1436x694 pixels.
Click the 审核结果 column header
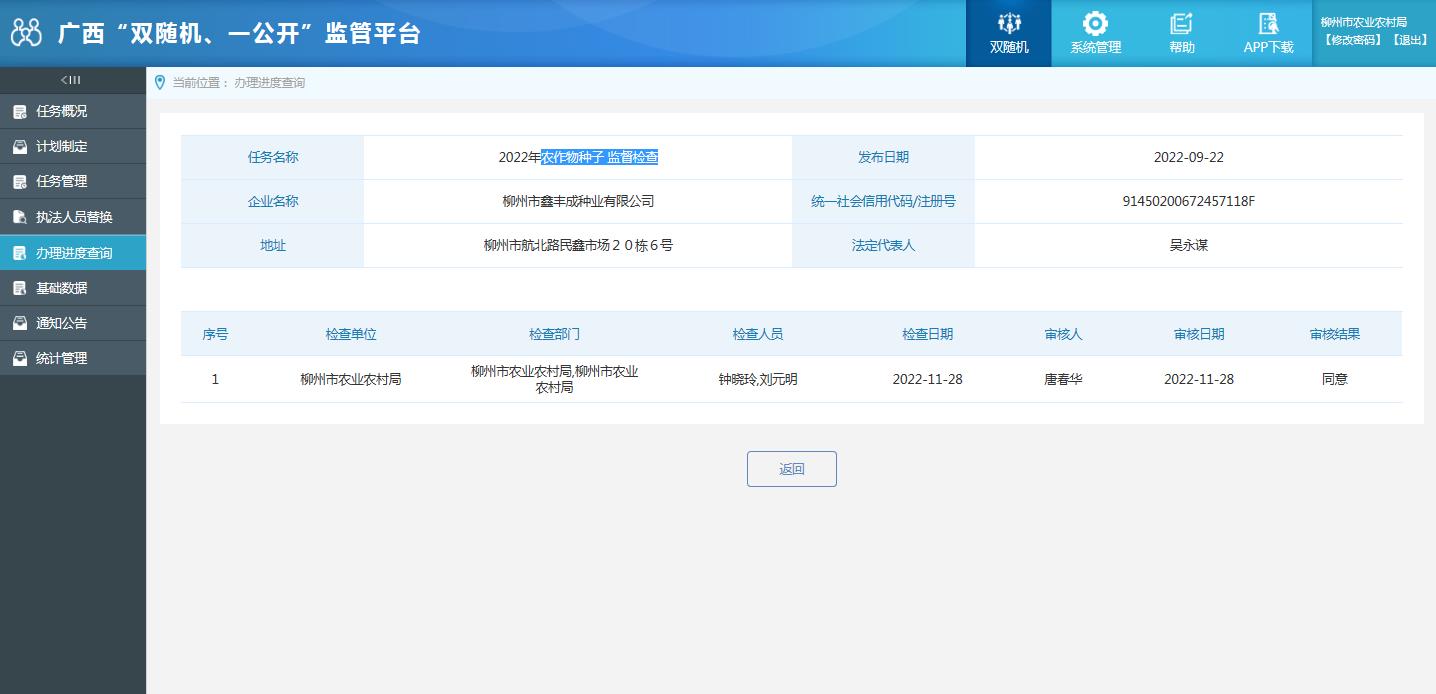point(1335,334)
